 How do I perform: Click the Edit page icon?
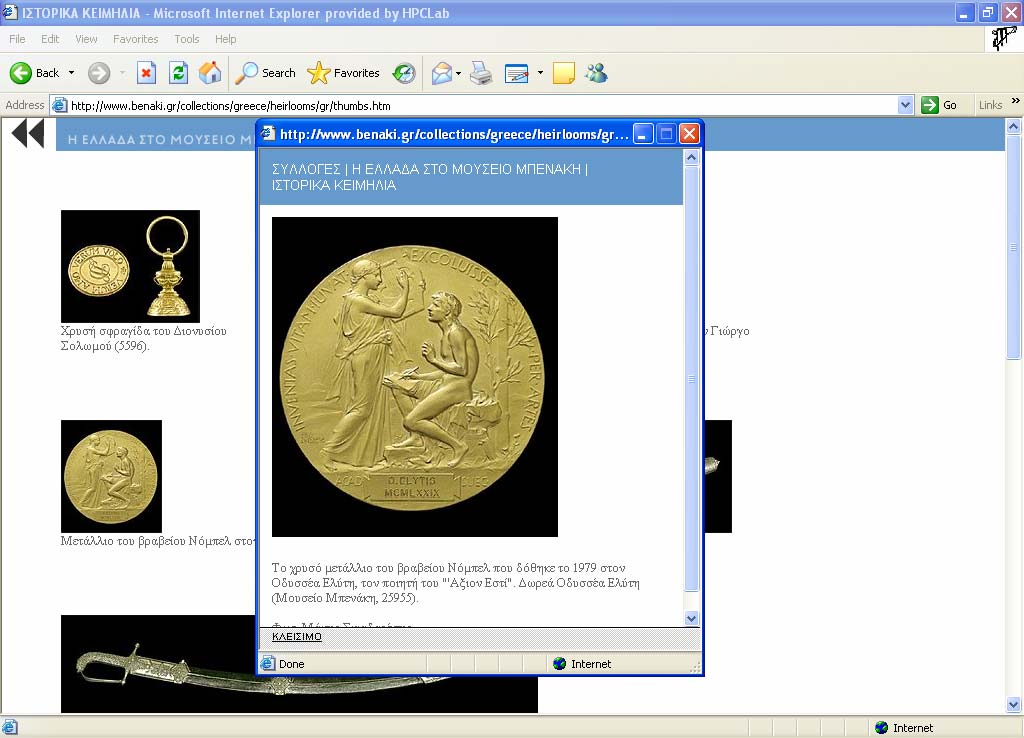coord(517,72)
